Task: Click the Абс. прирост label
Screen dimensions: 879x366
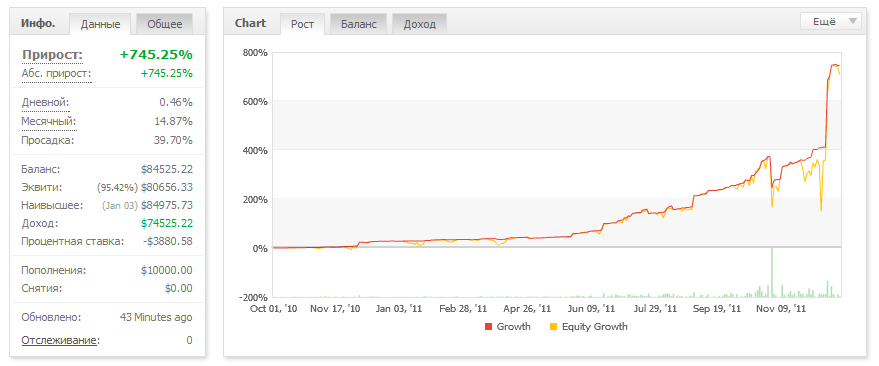Action: 56,73
